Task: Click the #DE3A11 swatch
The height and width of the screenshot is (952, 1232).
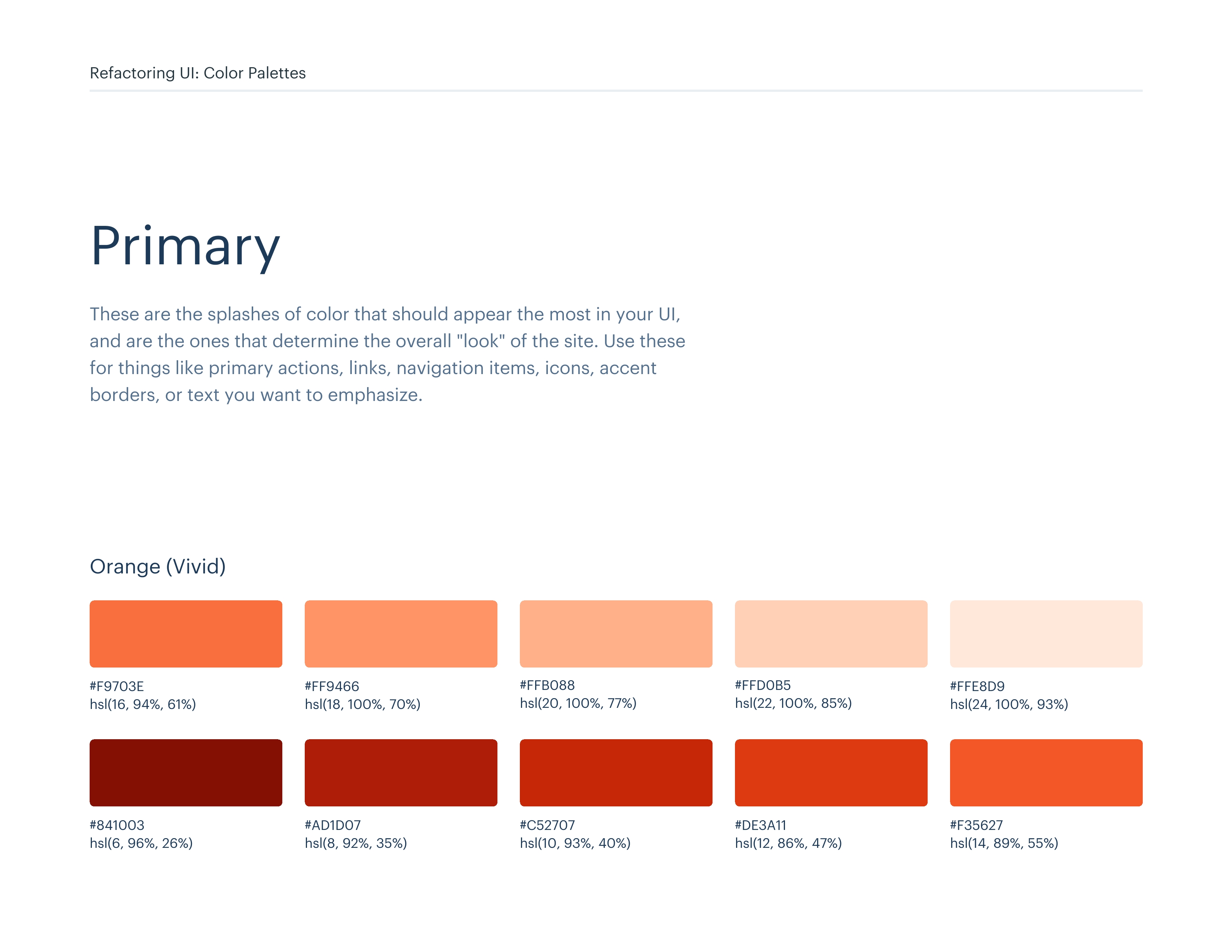Action: 831,772
